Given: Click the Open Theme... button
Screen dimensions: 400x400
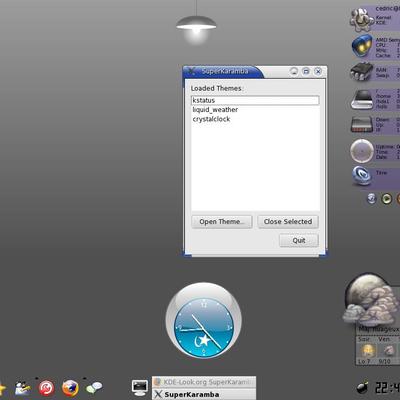Looking at the screenshot, I should [222, 222].
